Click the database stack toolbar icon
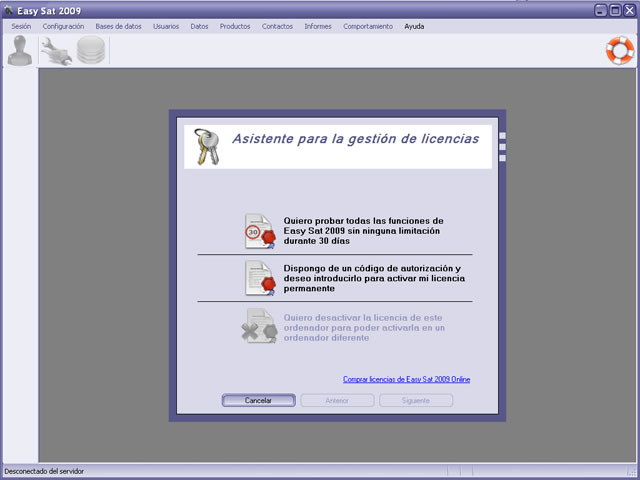 pos(91,50)
